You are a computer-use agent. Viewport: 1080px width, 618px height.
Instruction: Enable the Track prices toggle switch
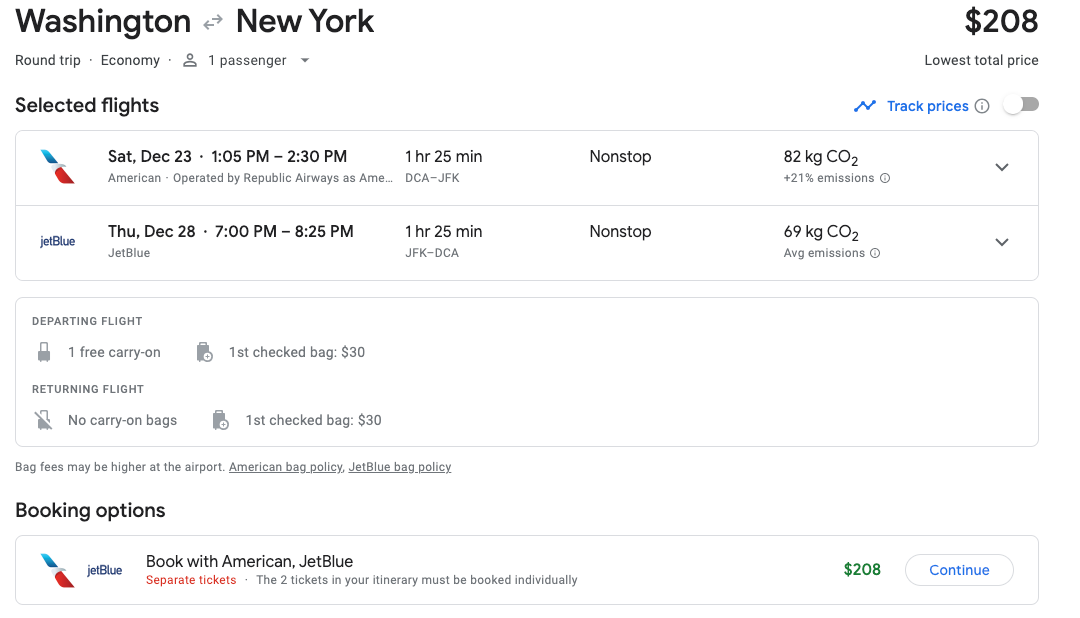(1020, 103)
